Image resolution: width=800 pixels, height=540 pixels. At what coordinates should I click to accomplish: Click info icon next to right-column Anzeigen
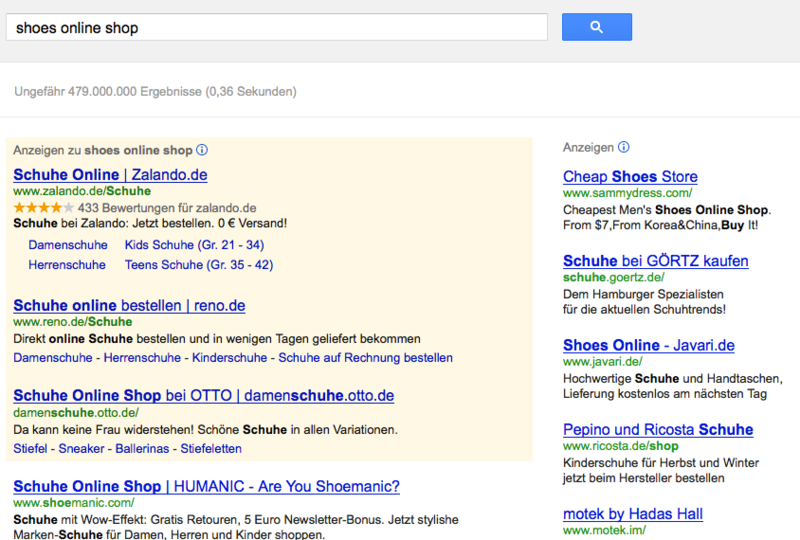(x=624, y=147)
